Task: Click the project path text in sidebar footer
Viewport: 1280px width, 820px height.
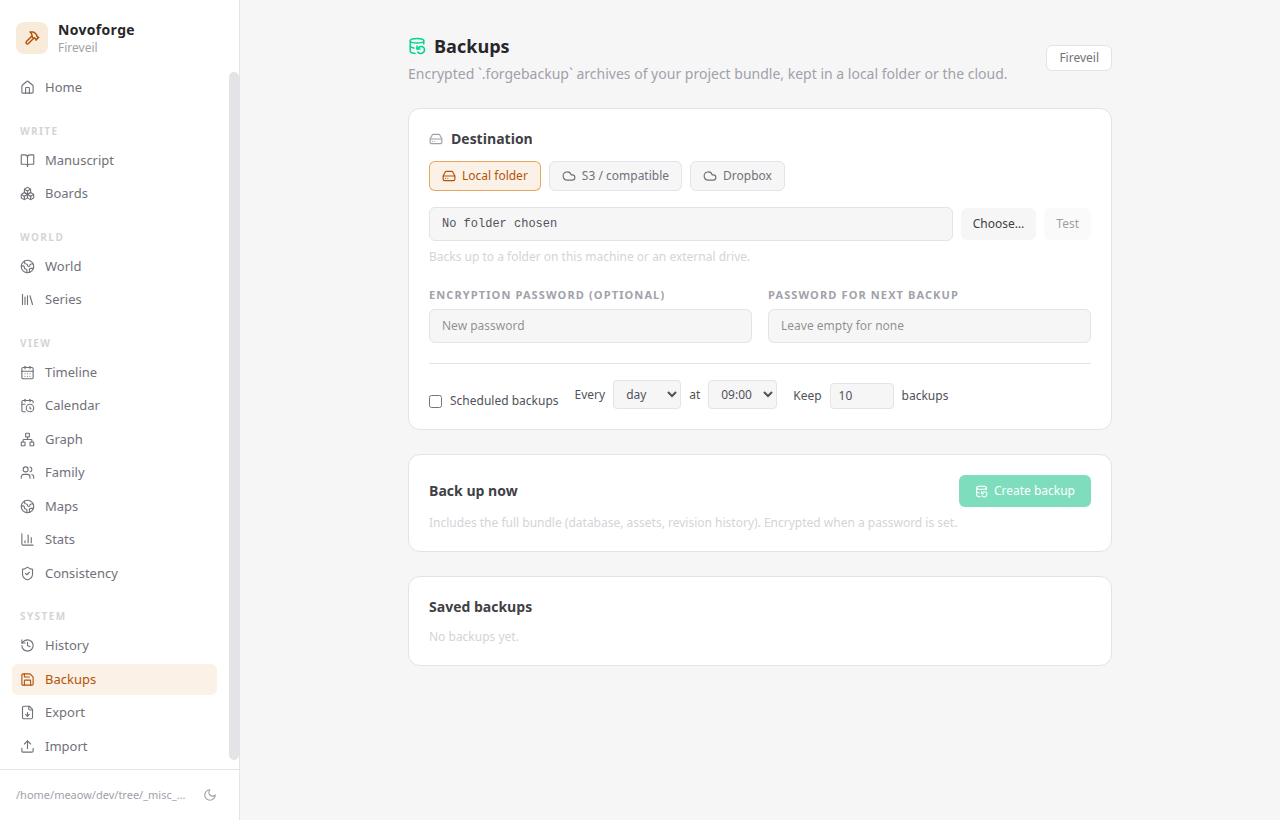Action: click(x=101, y=795)
